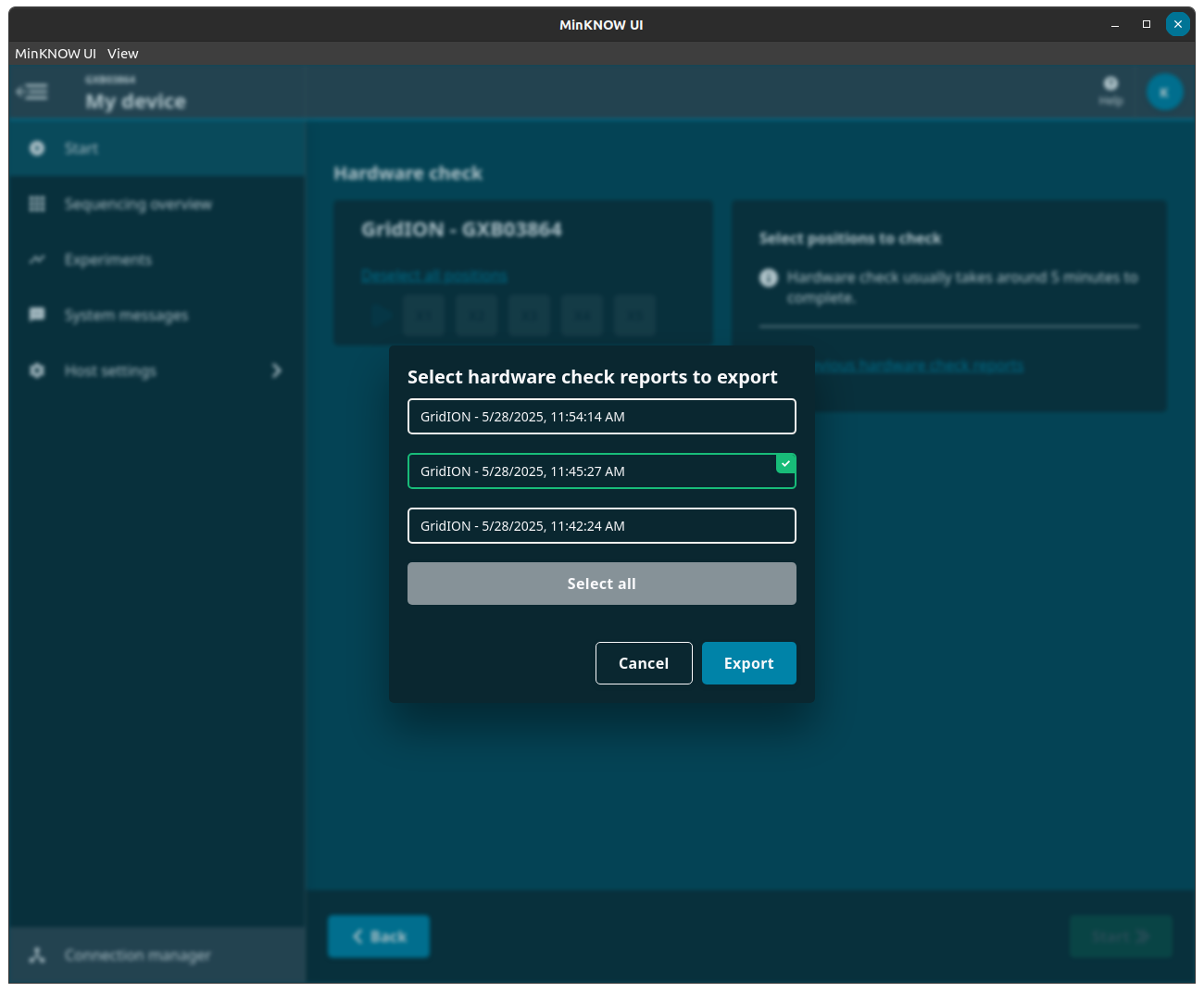
Task: Click the Start gear icon in sidebar
Action: (37, 148)
